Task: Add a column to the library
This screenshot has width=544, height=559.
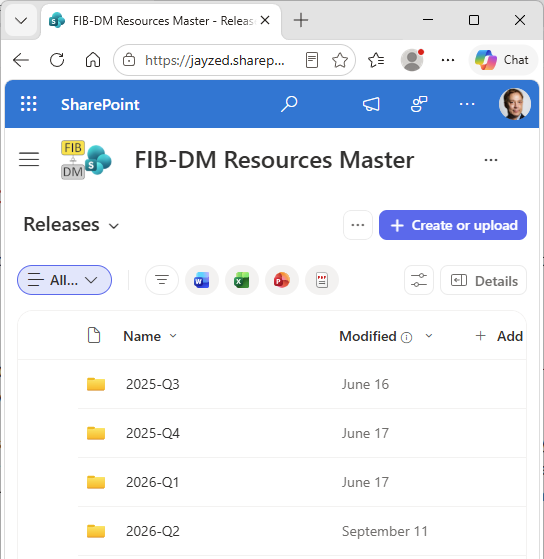Action: [499, 336]
